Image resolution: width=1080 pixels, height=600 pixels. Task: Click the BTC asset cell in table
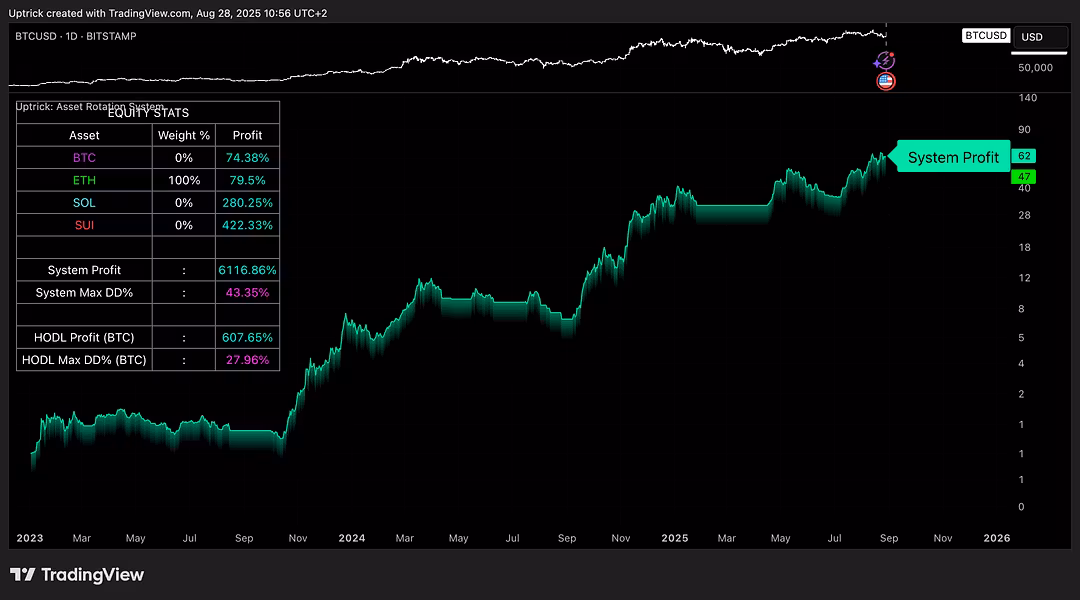click(x=84, y=158)
